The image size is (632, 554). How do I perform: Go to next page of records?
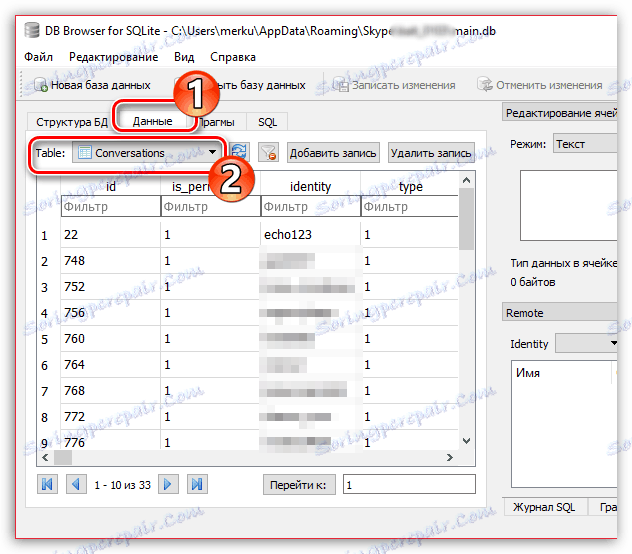tap(168, 484)
